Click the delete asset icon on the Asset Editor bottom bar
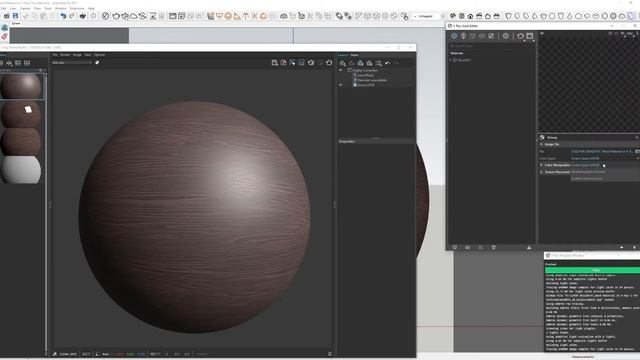This screenshot has width=640, height=360. tap(493, 247)
